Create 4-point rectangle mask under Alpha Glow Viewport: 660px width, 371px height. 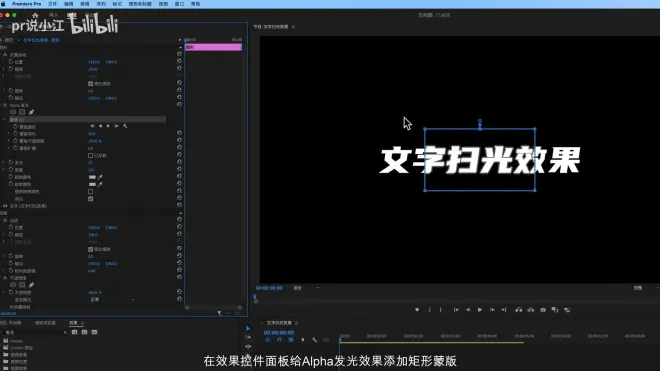point(22,112)
